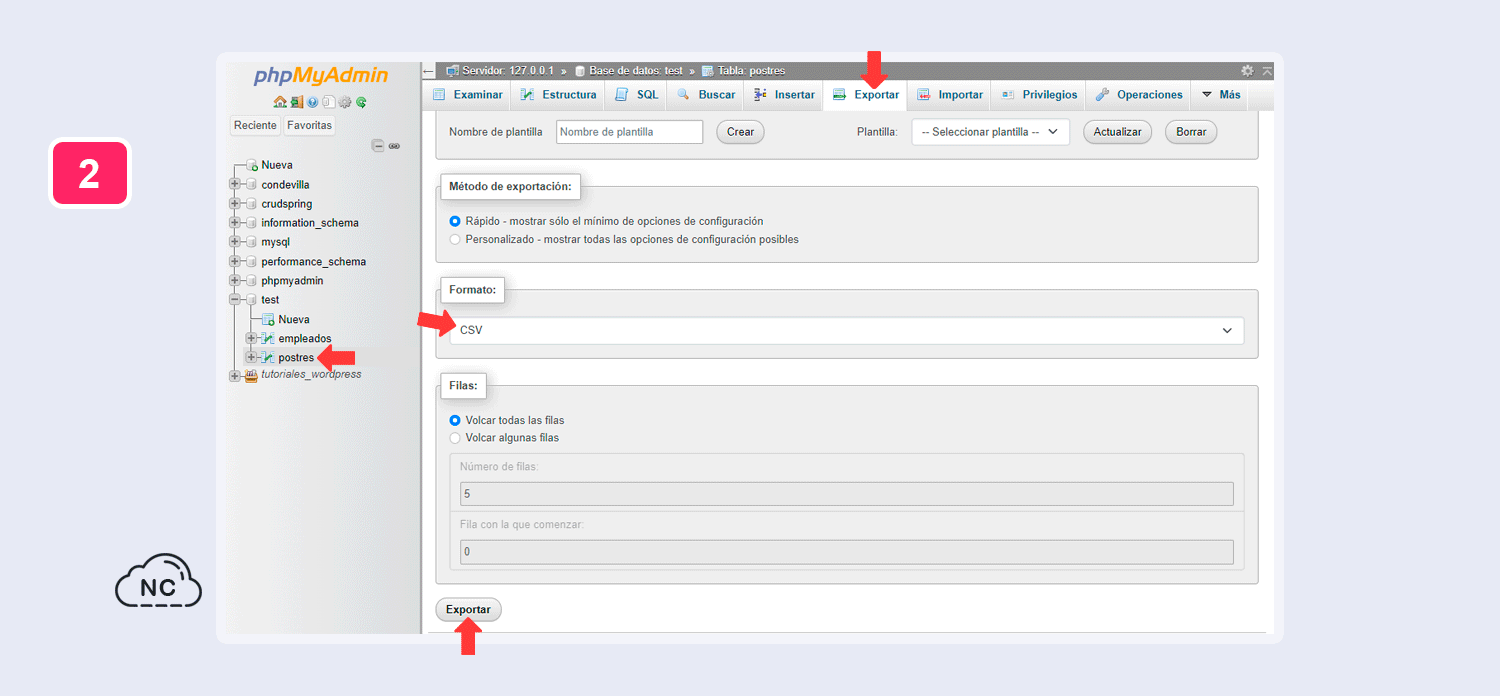Open the Reciente tables button
This screenshot has width=1500, height=696.
pos(255,126)
